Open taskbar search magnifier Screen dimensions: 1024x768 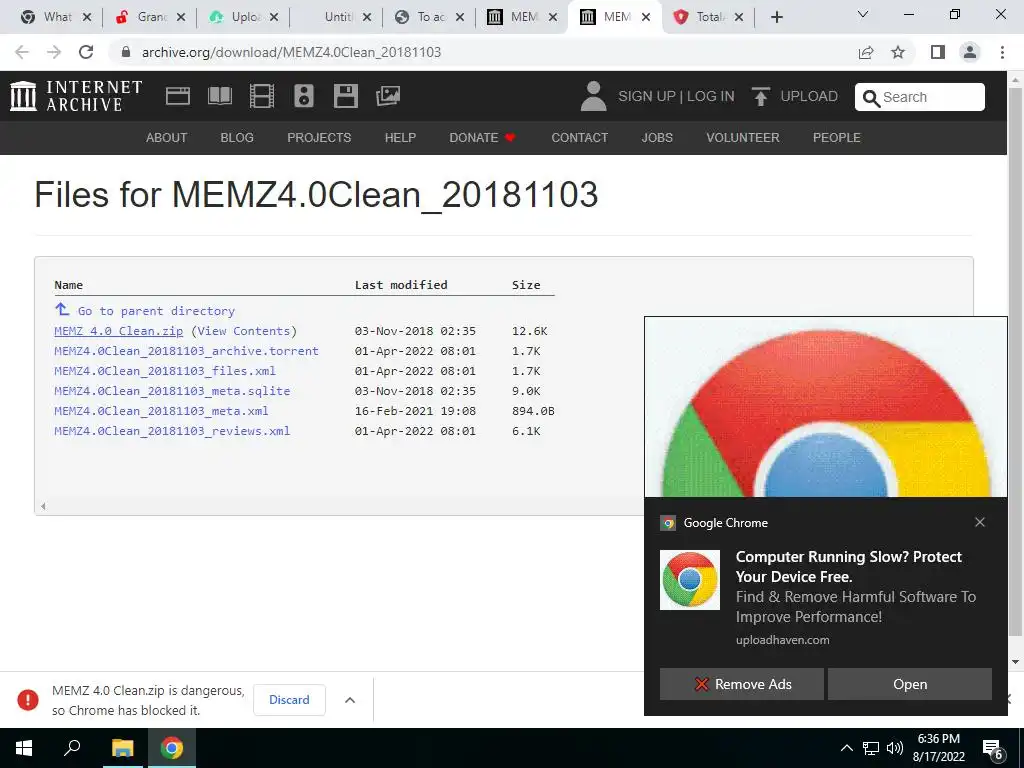[x=72, y=748]
